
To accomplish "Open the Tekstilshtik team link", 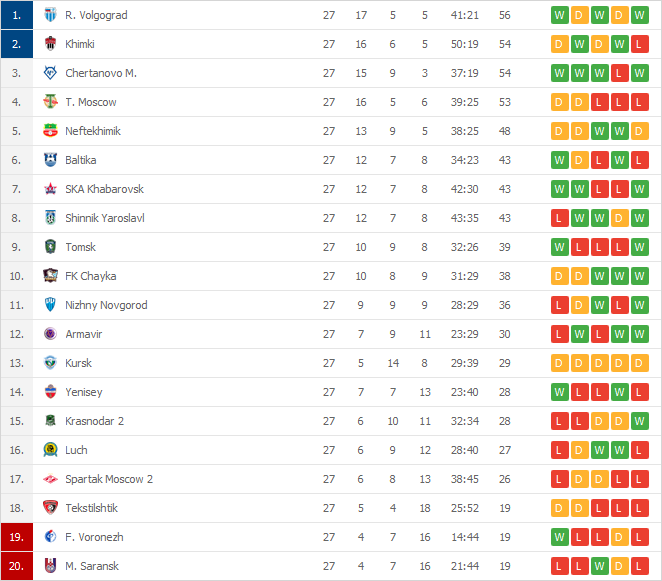I will (91, 508).
